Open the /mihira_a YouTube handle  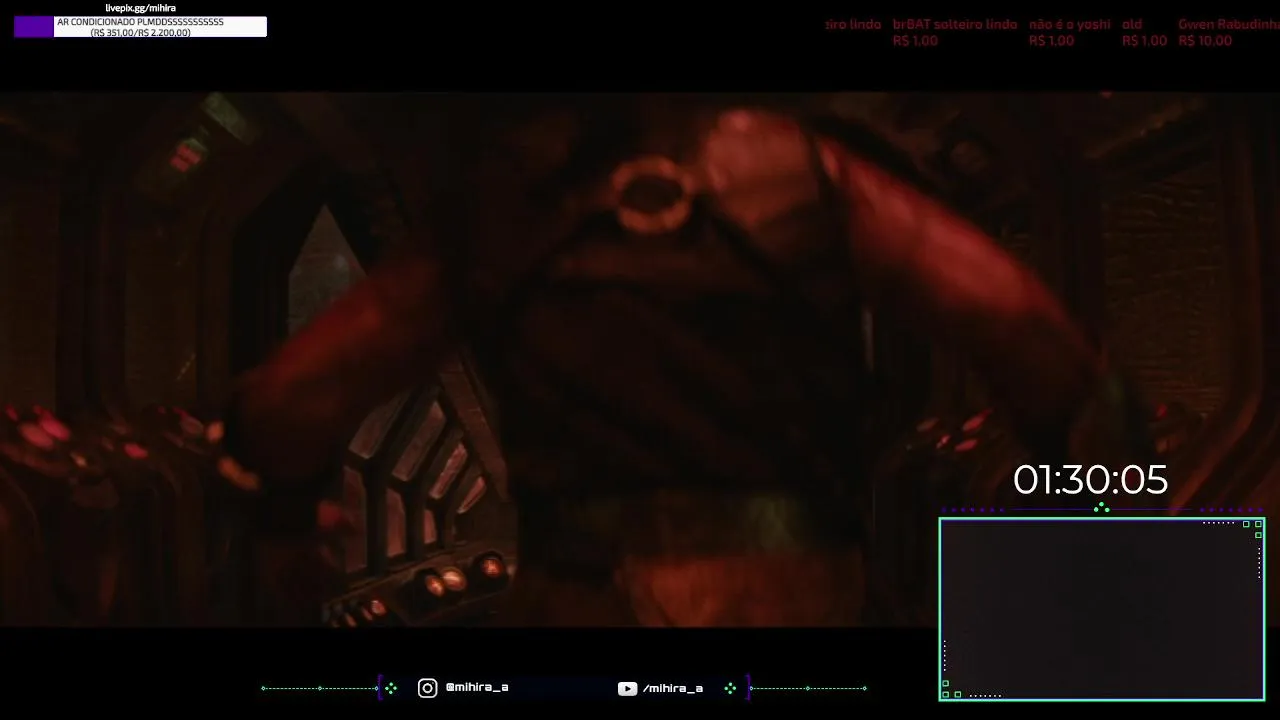[673, 688]
